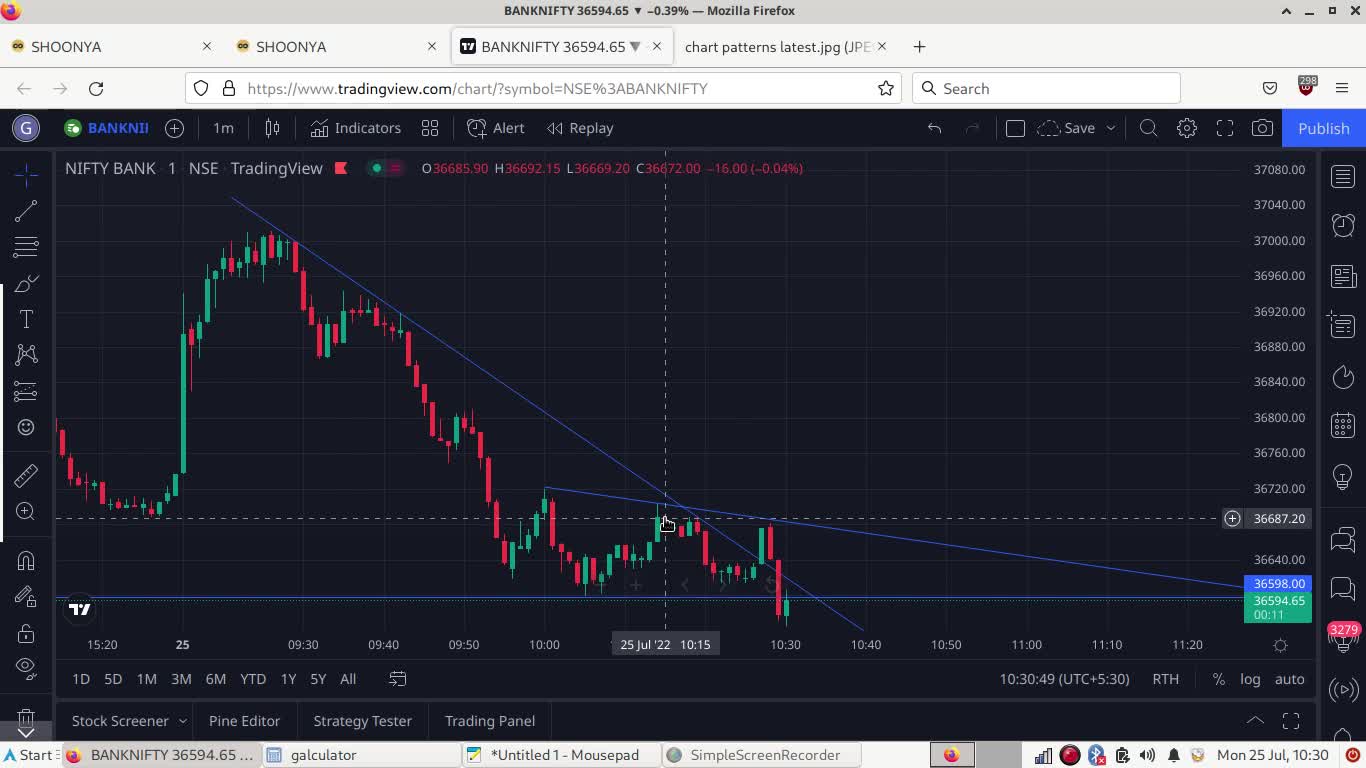This screenshot has width=1366, height=768.
Task: Expand Stock Screener dropdown arrow
Action: [182, 721]
